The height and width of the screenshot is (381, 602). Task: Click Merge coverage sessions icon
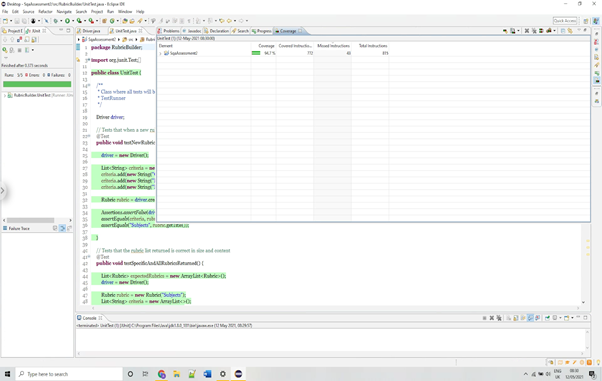541,31
